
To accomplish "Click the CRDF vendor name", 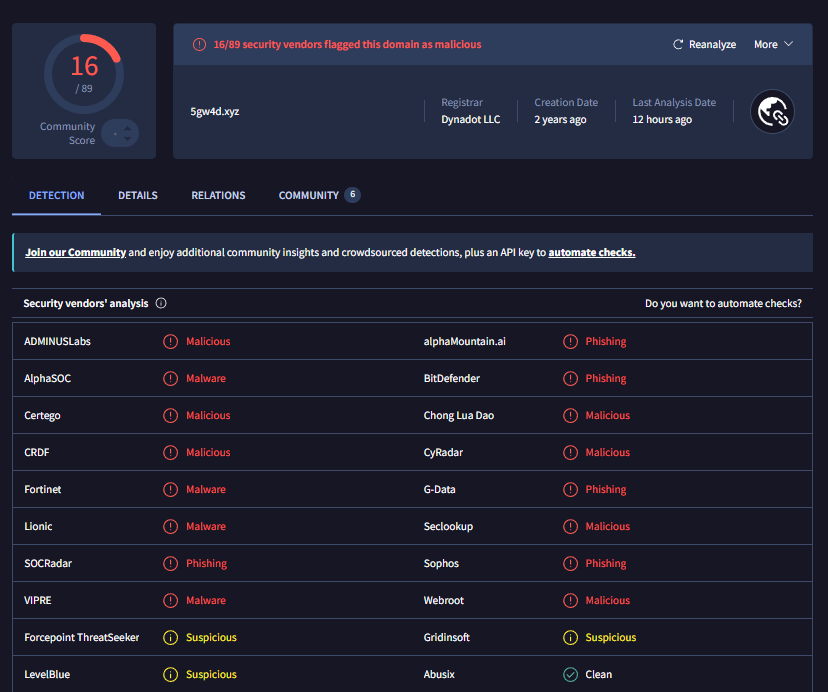I will (36, 452).
